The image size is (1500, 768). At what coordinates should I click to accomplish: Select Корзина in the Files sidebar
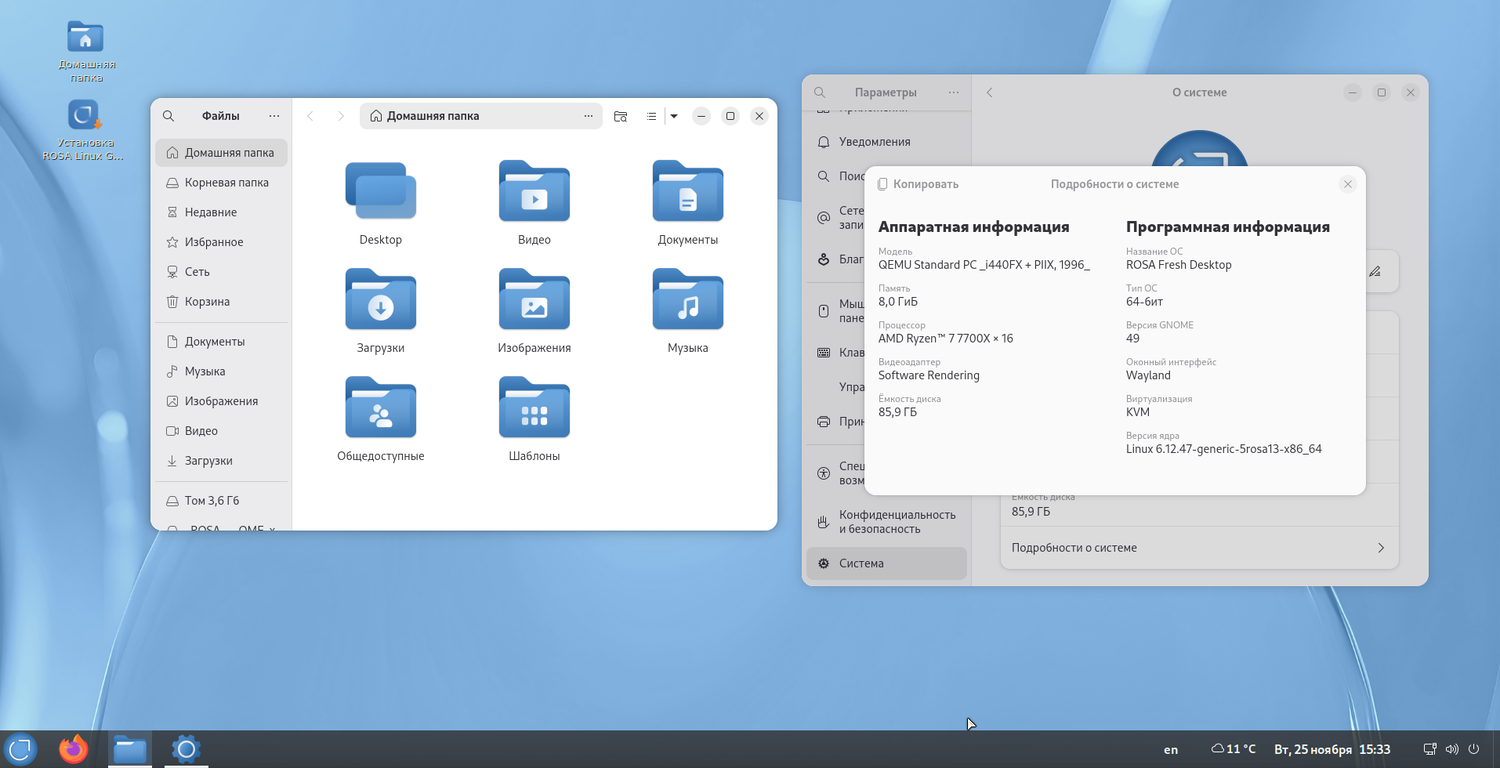[x=206, y=302]
